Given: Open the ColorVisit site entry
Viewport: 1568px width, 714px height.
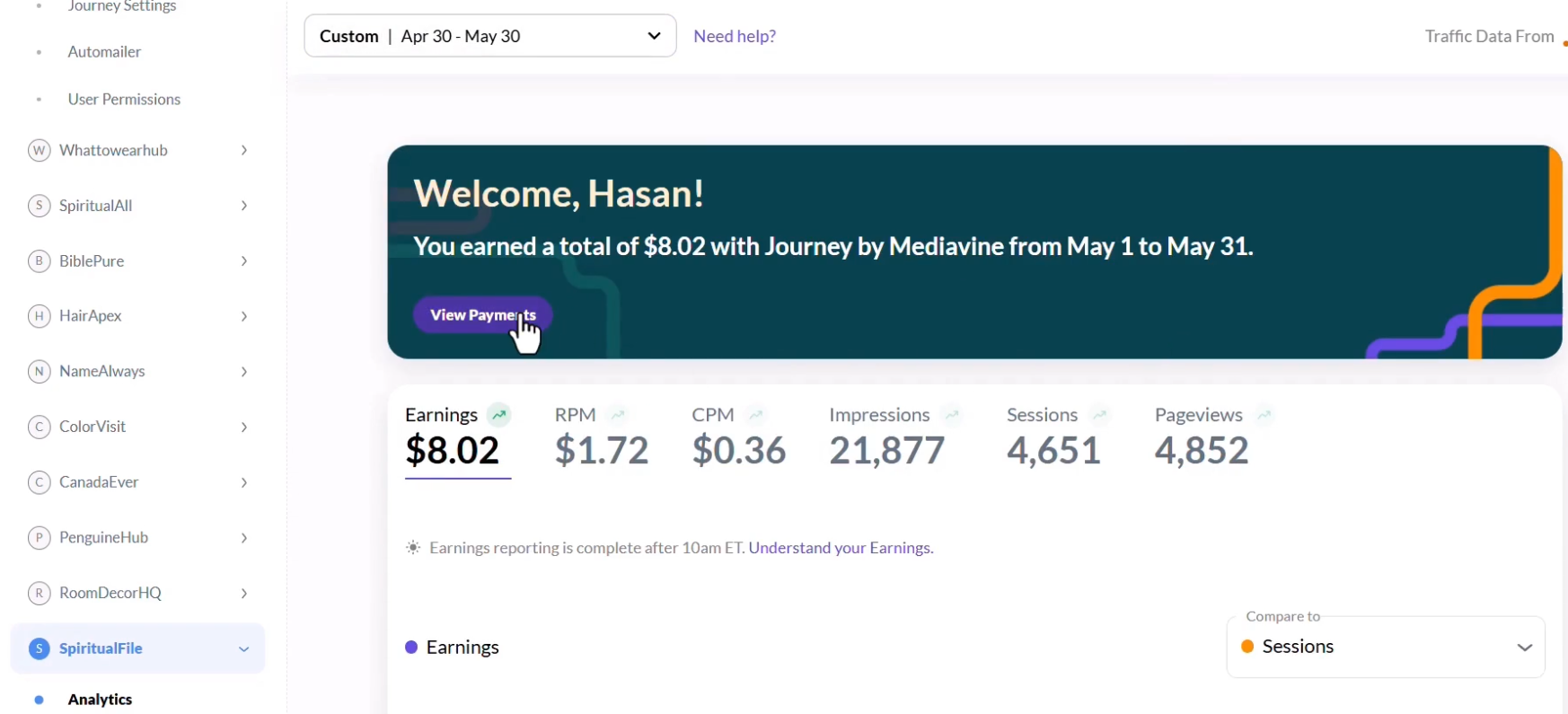Looking at the screenshot, I should [x=137, y=427].
